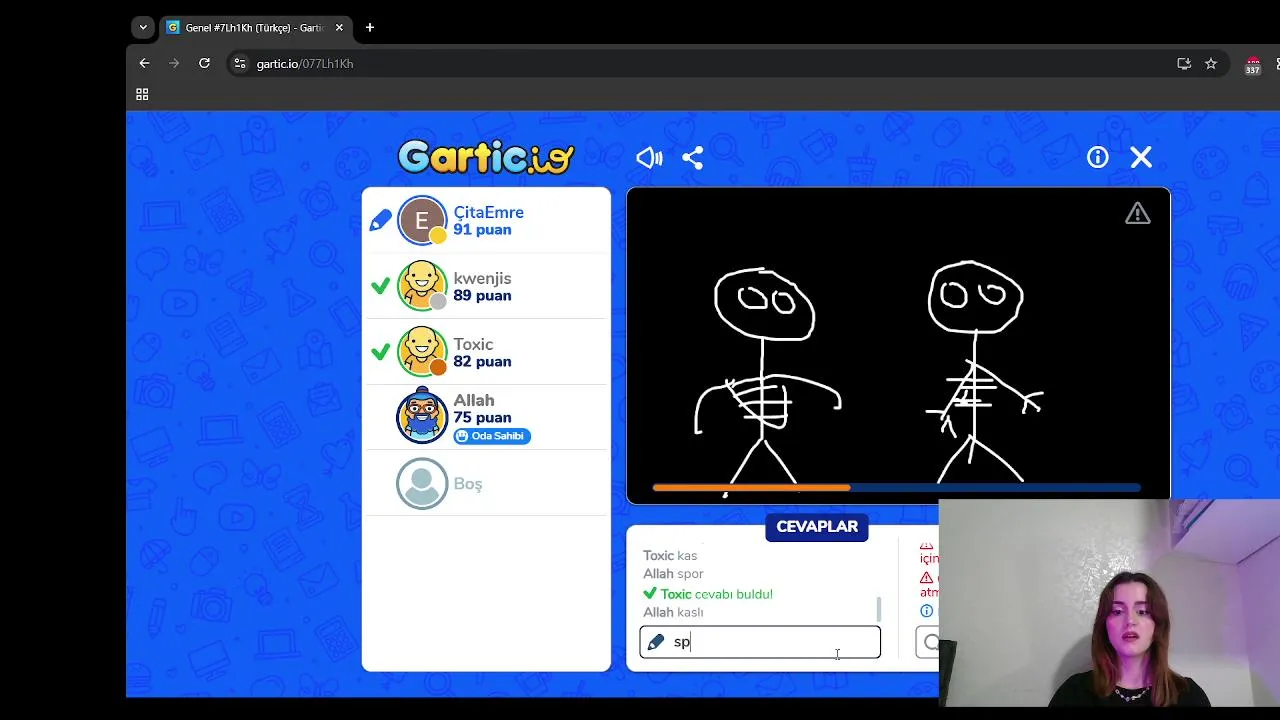The height and width of the screenshot is (720, 1280).
Task: Click the answers list scrollbar
Action: click(878, 608)
